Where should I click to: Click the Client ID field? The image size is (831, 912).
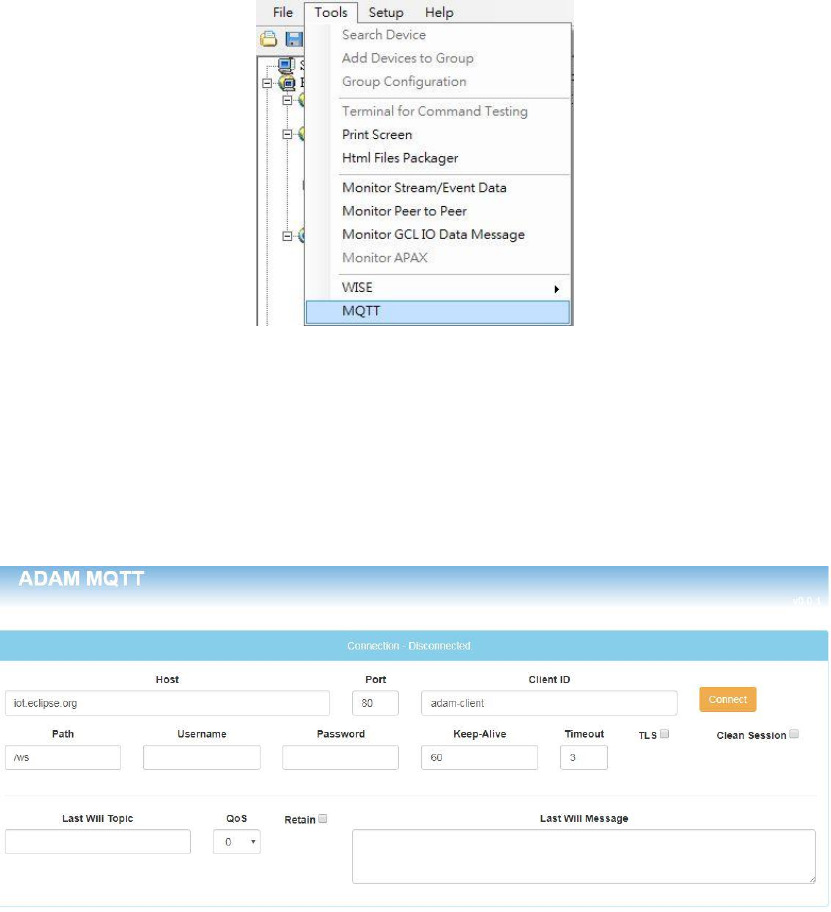coord(549,703)
